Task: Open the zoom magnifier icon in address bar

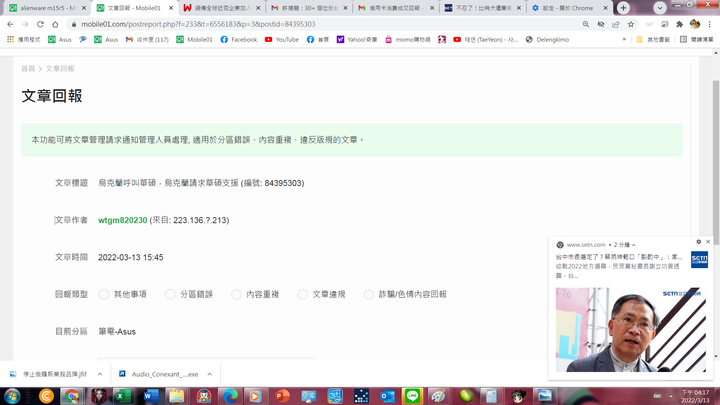Action: (x=585, y=24)
